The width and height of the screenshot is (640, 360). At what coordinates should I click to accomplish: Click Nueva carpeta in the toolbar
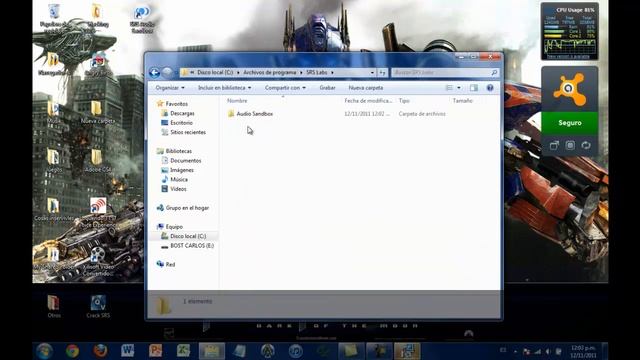(366, 88)
